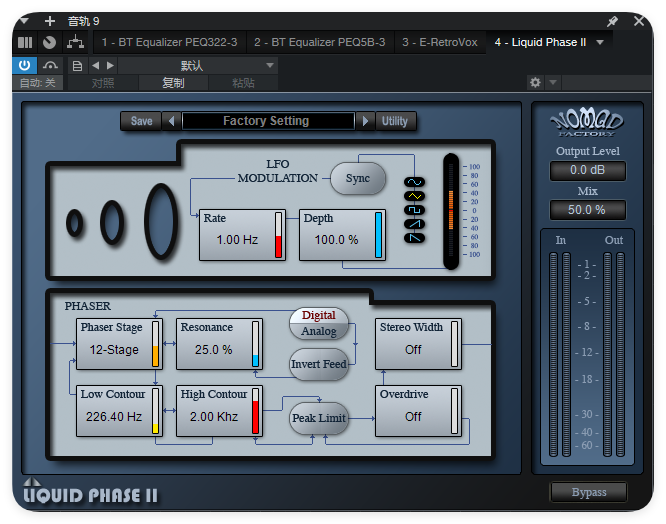666x524 pixels.
Task: Select the square LFO waveform icon
Action: tap(414, 210)
